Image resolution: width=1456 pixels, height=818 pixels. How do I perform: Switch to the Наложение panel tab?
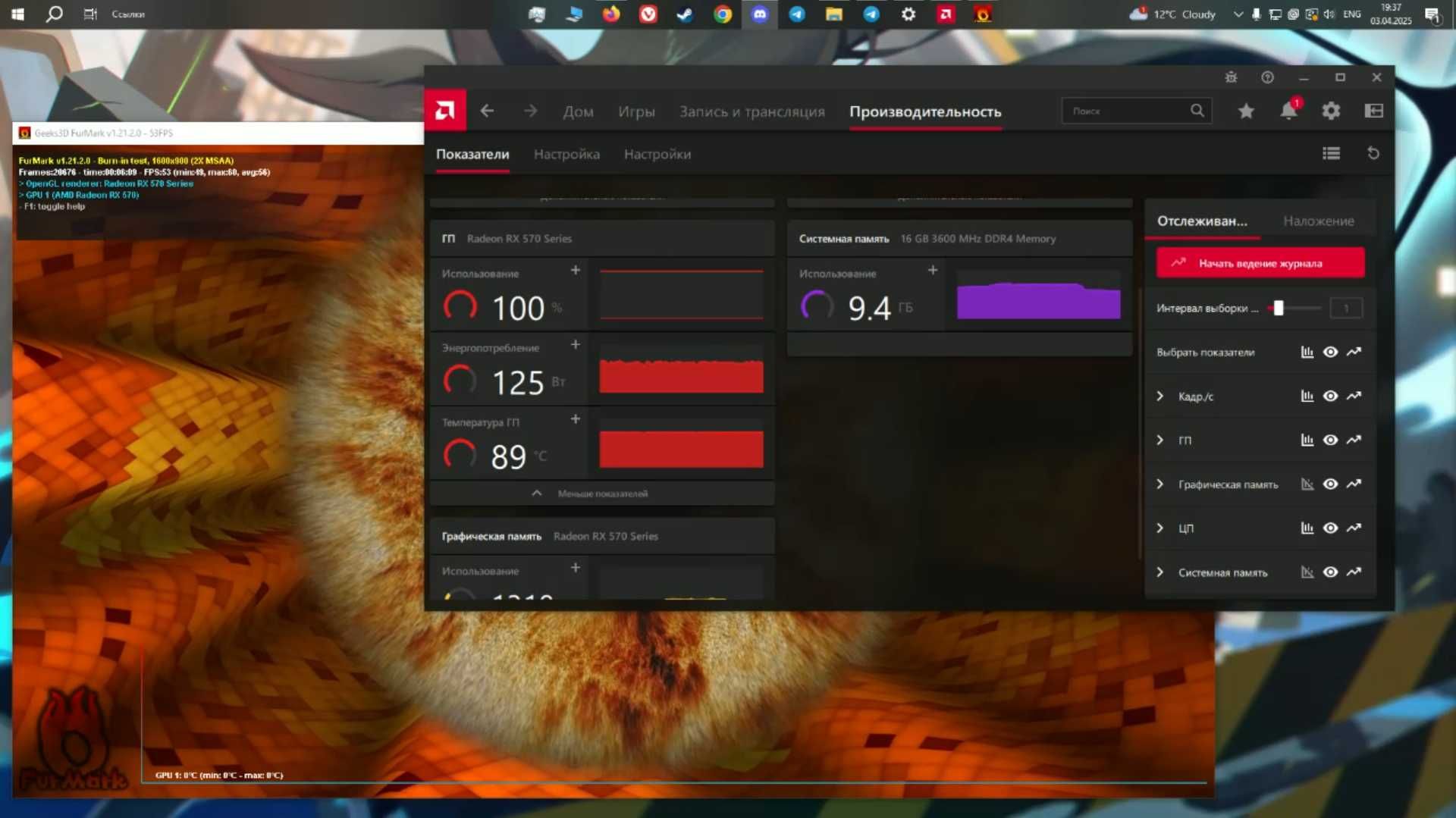pyautogui.click(x=1318, y=221)
